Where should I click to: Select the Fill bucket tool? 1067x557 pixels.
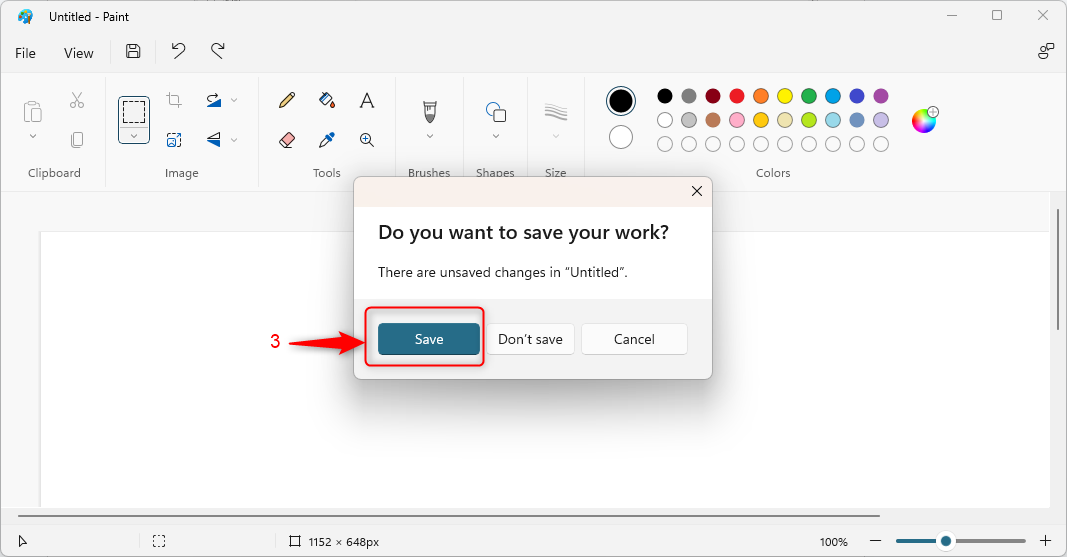coord(327,101)
